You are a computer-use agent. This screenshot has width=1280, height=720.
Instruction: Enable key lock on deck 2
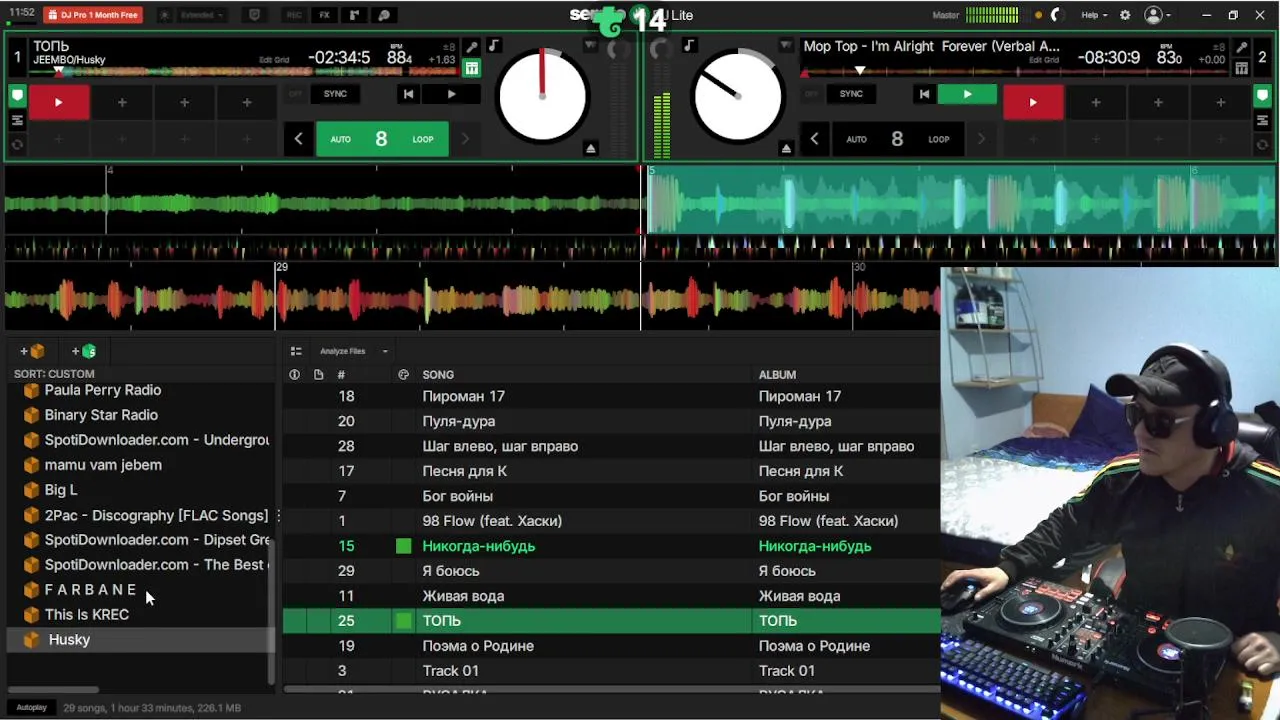(688, 46)
